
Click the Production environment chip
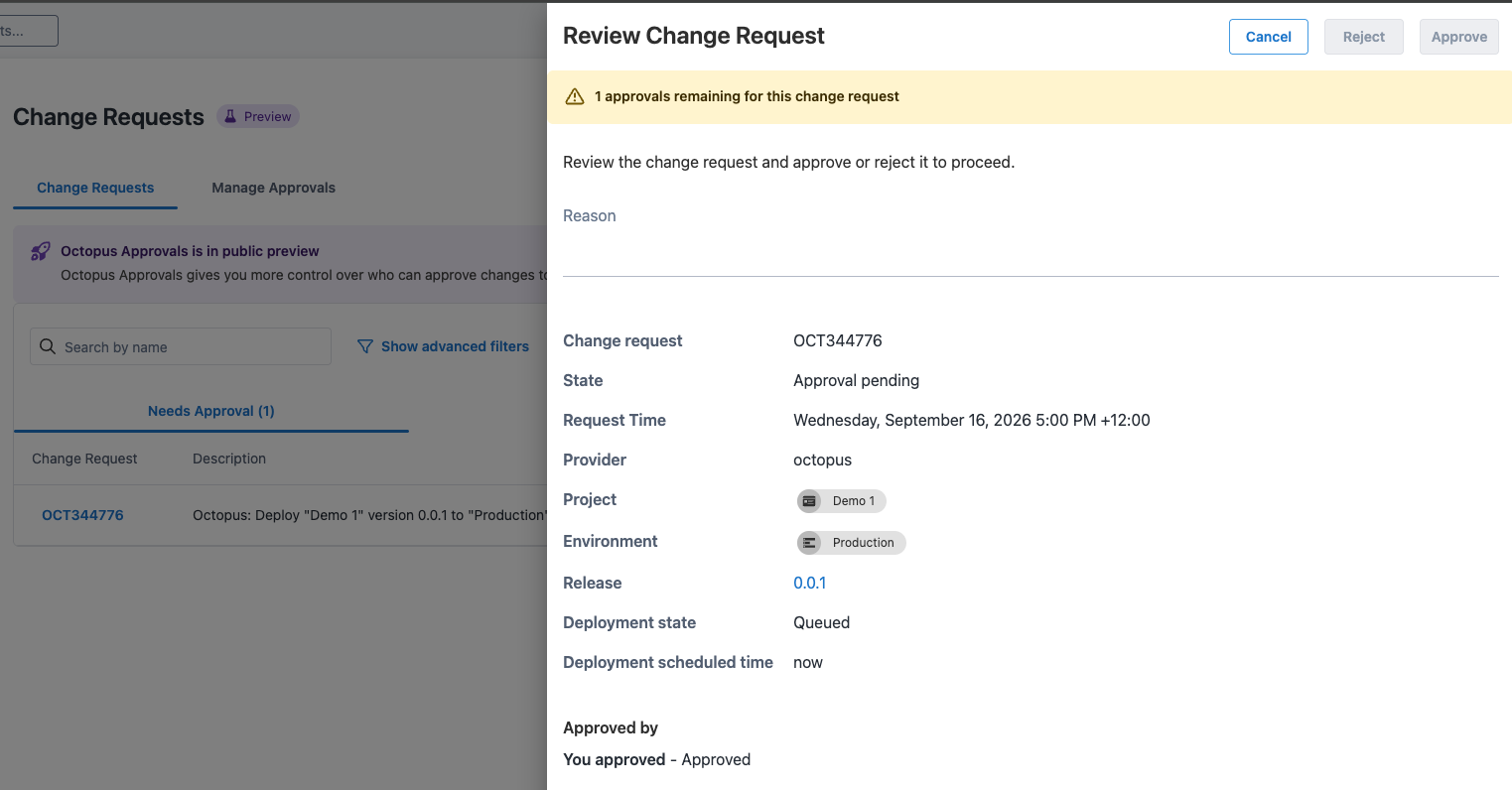(851, 543)
